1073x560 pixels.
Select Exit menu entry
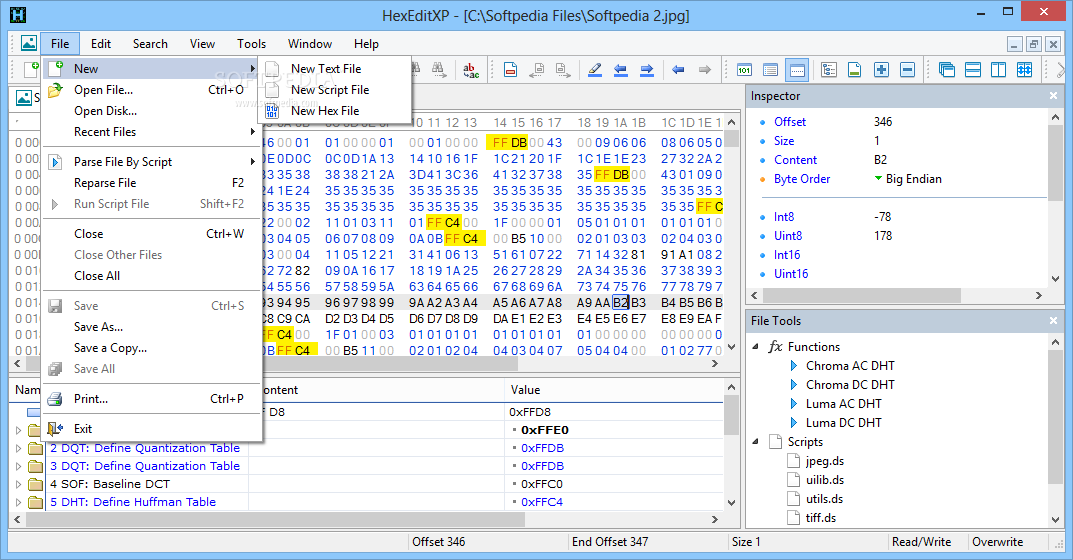pyautogui.click(x=152, y=429)
